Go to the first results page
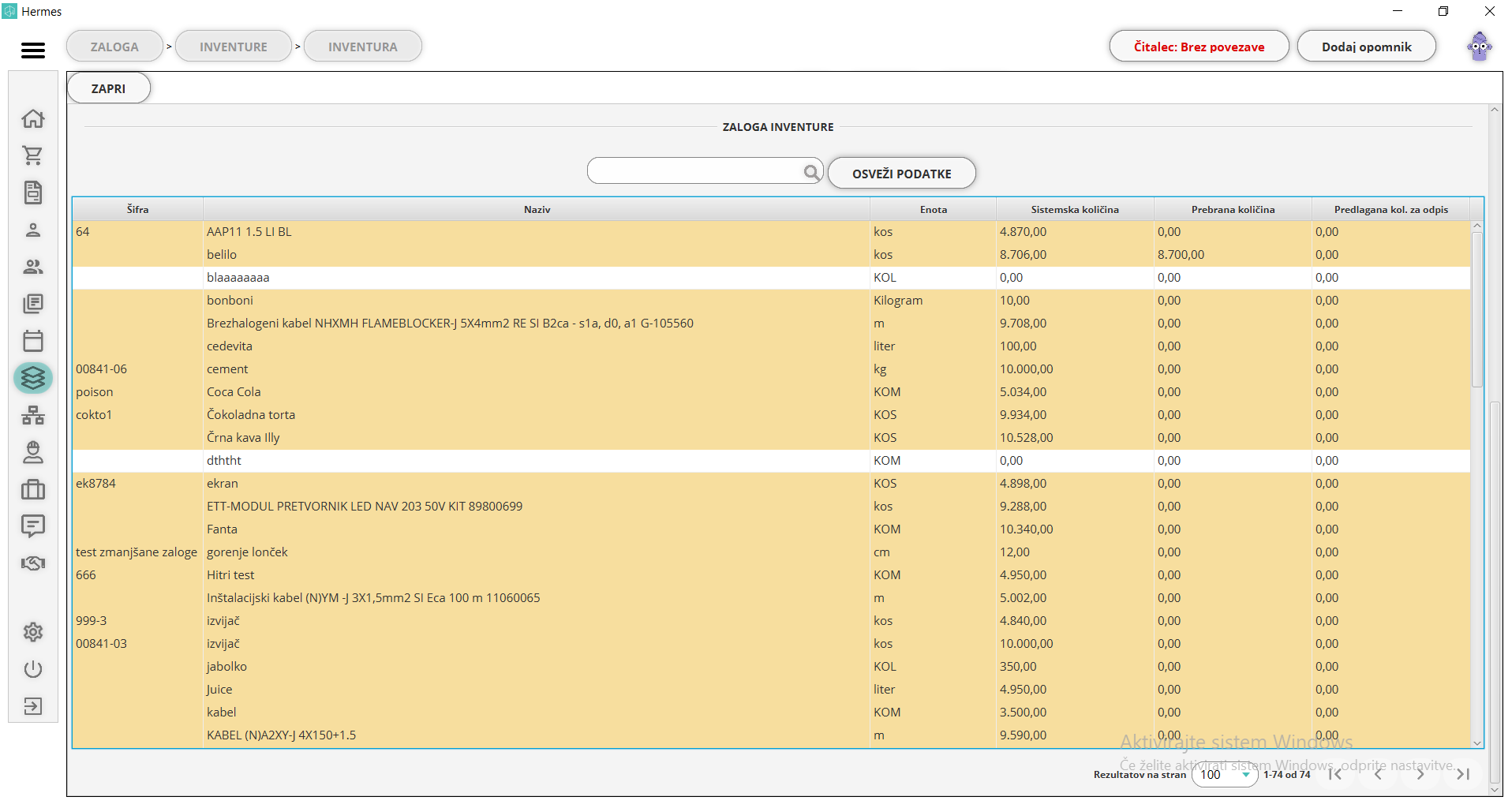Image resolution: width=1512 pixels, height=808 pixels. point(1335,774)
